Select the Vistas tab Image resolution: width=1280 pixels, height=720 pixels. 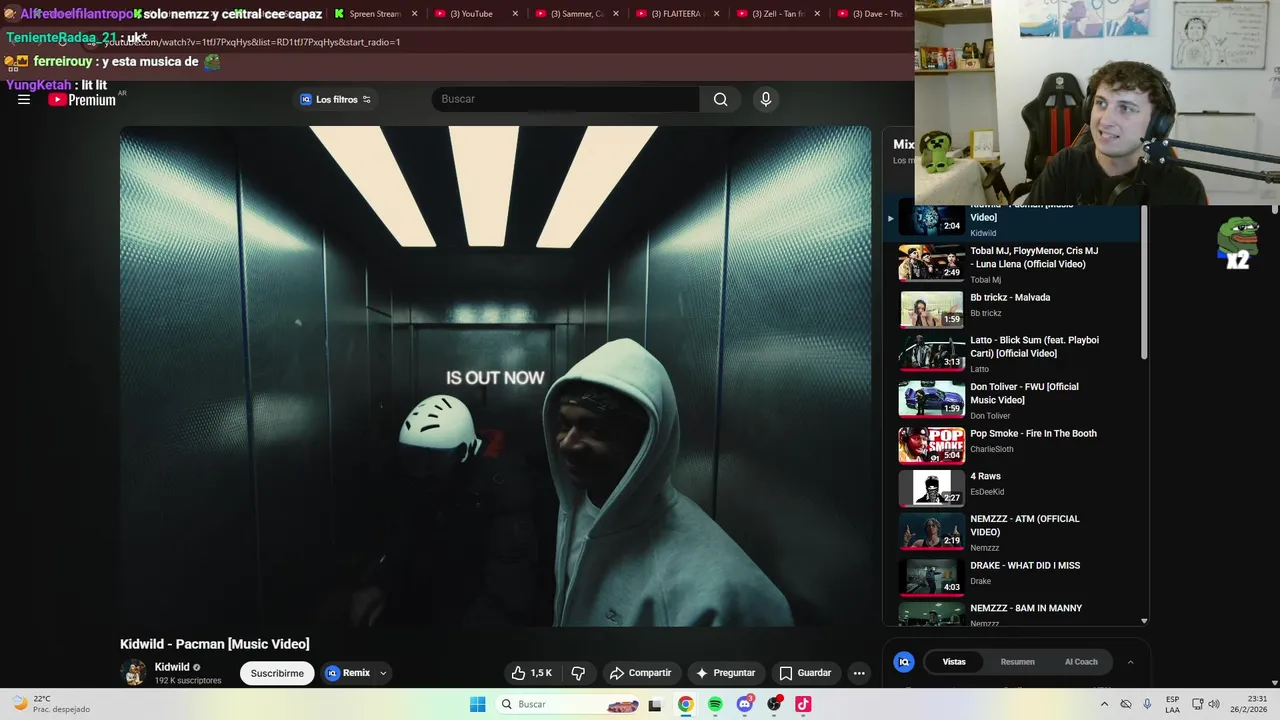[x=954, y=662]
